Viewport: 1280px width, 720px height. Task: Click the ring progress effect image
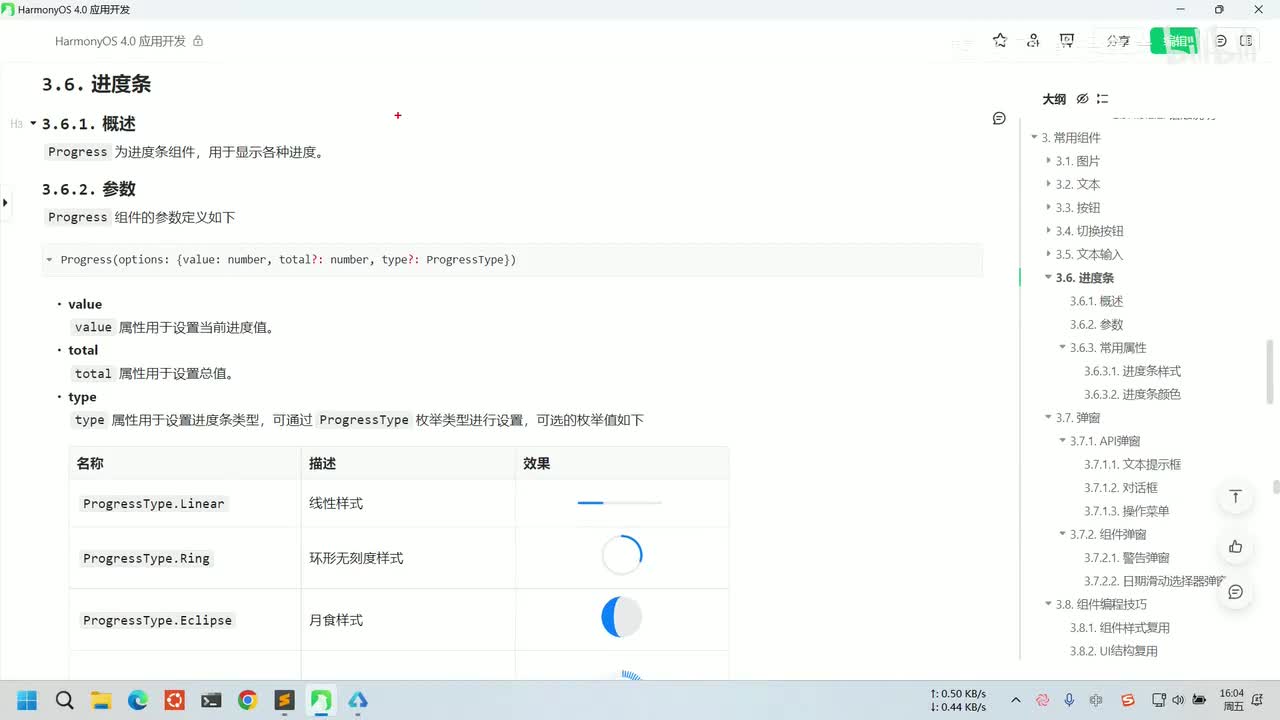(622, 555)
